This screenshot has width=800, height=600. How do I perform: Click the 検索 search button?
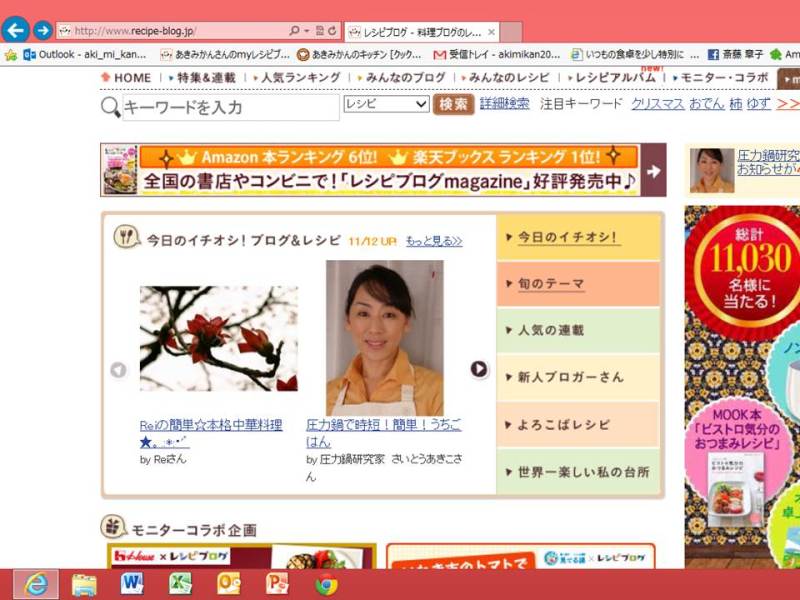click(454, 104)
